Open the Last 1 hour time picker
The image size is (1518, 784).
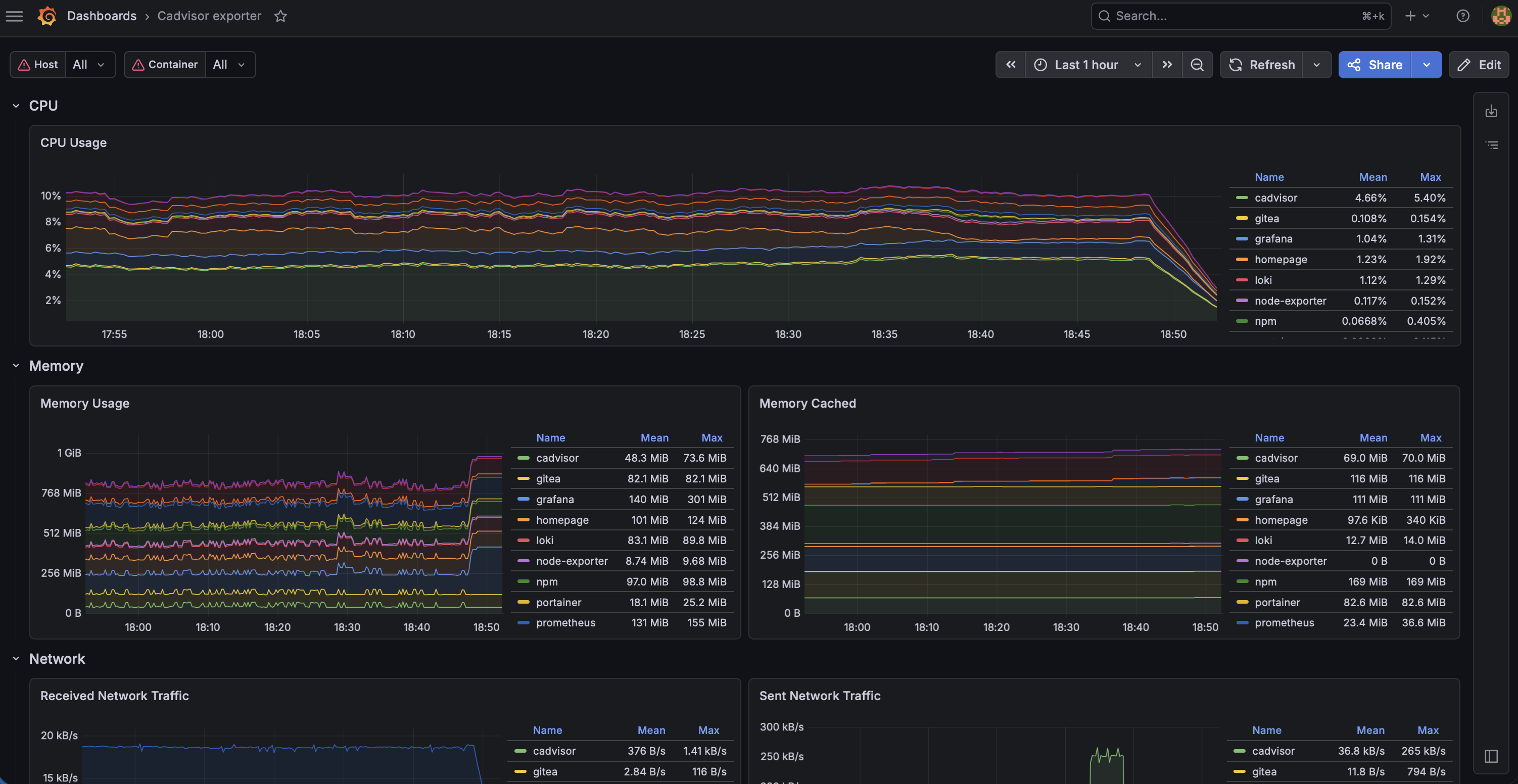[1088, 65]
